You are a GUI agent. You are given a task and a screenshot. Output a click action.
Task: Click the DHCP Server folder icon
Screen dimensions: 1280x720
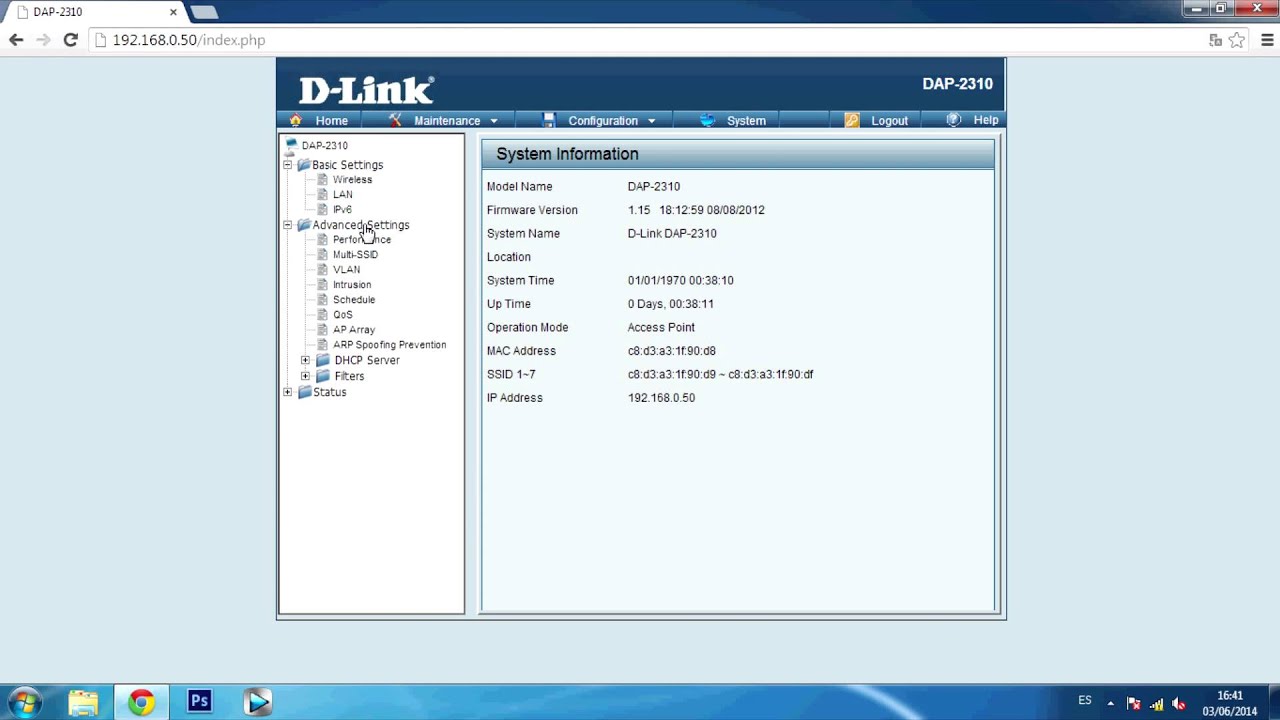pos(322,360)
